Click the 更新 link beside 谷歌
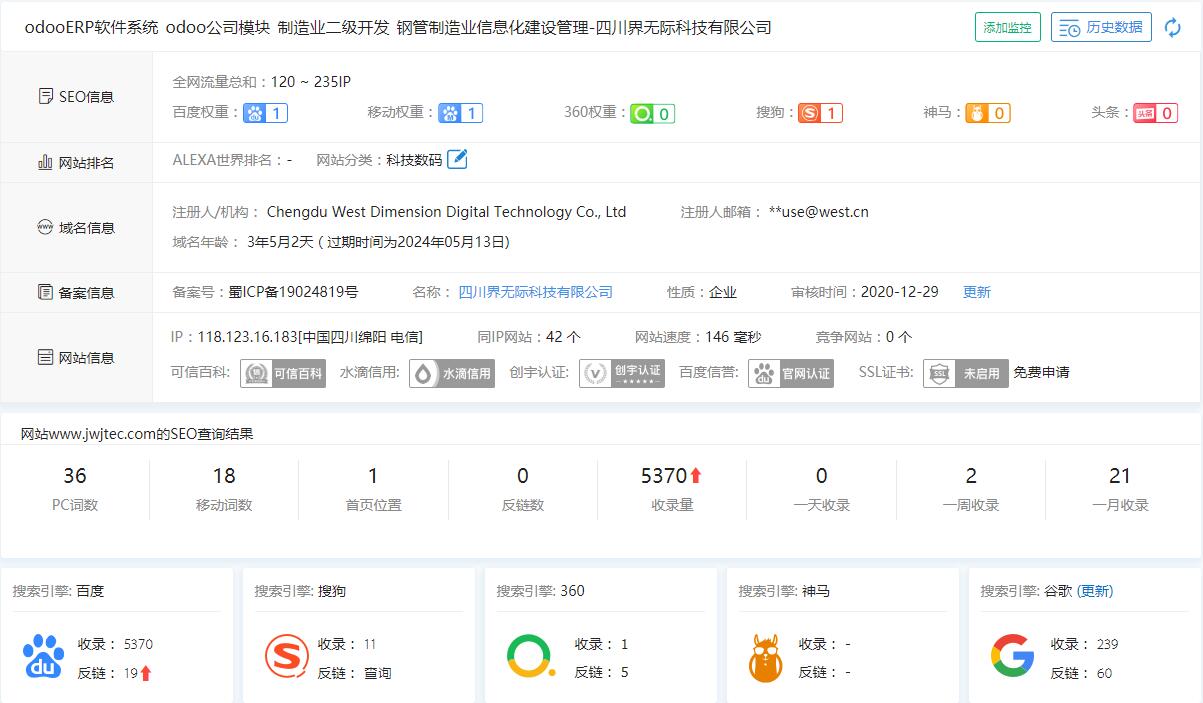The width and height of the screenshot is (1203, 703). pyautogui.click(x=1094, y=591)
